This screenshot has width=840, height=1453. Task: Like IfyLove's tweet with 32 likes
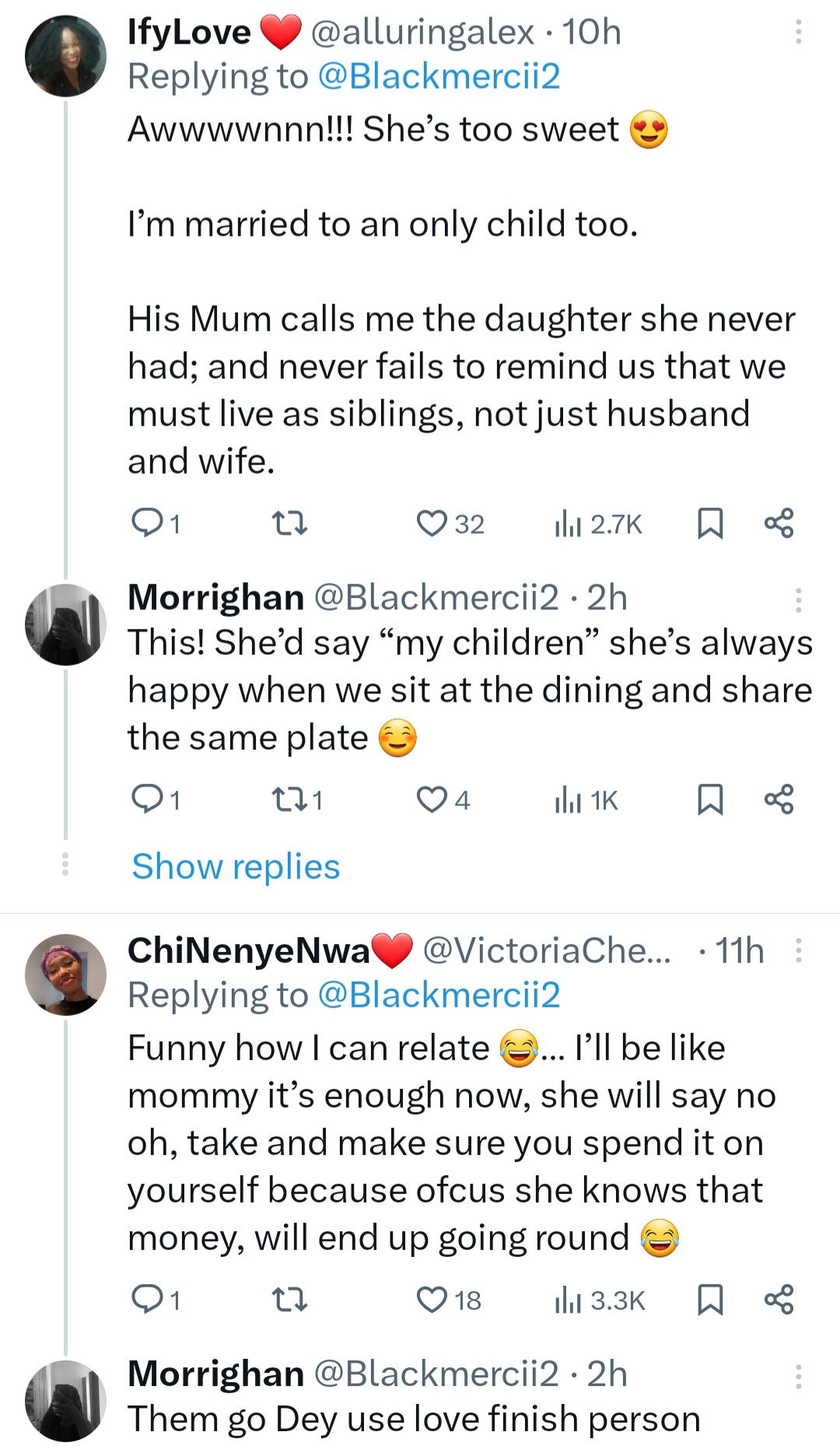(x=432, y=523)
